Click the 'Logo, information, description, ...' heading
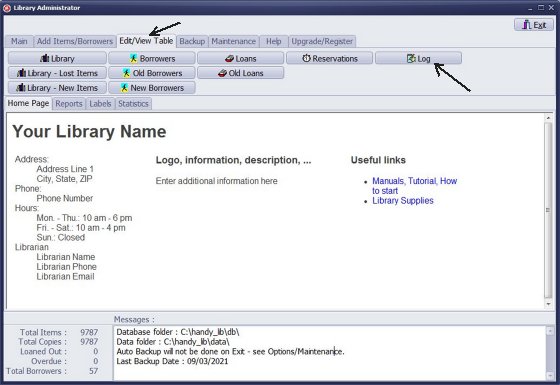Screen dimensions: 560x385 coord(233,160)
